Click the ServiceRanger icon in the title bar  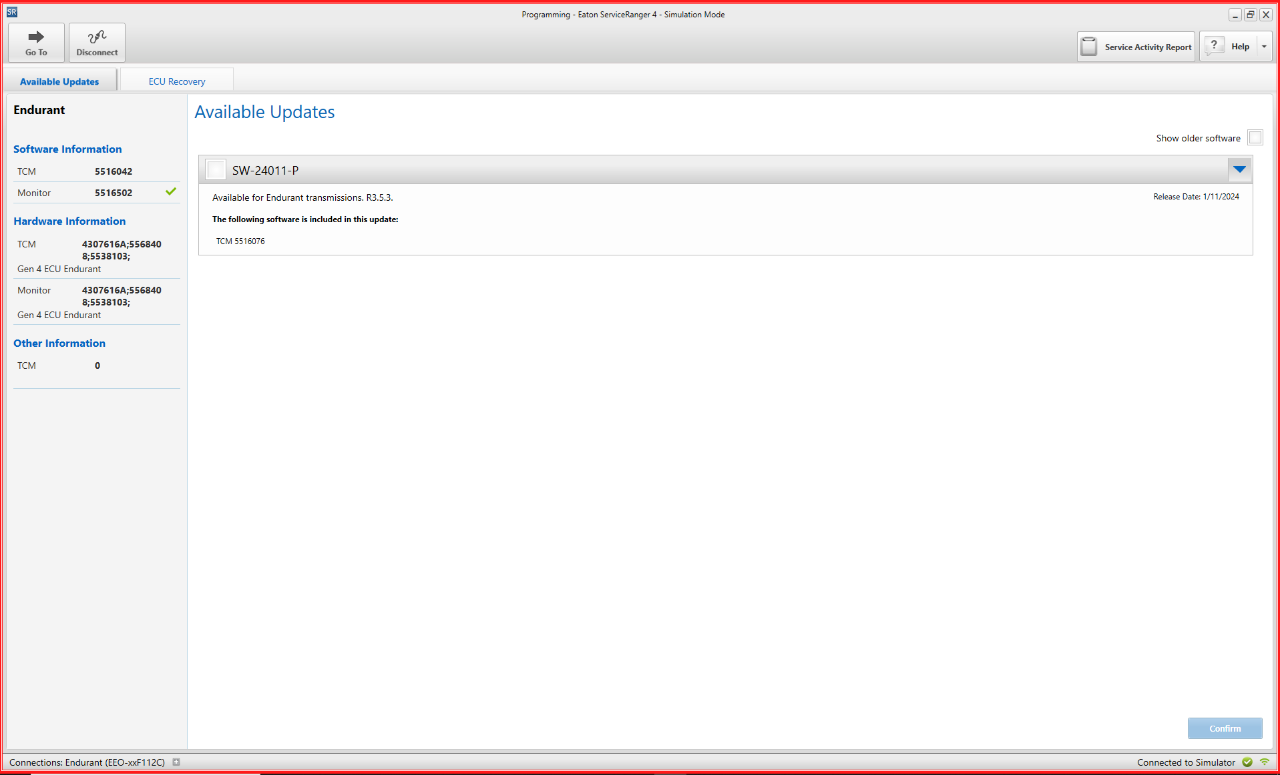(11, 10)
